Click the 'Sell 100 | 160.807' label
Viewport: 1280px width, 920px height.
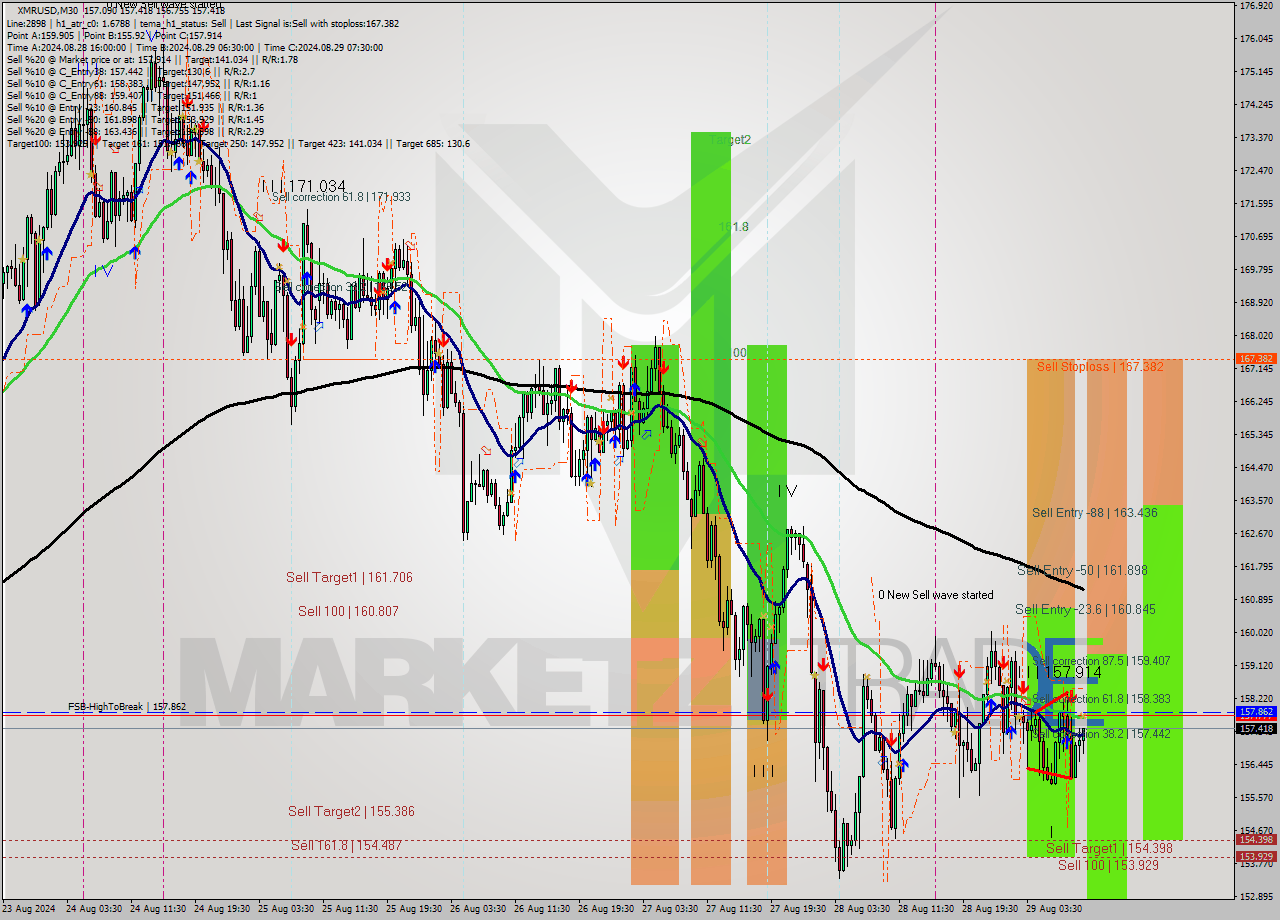[x=347, y=611]
